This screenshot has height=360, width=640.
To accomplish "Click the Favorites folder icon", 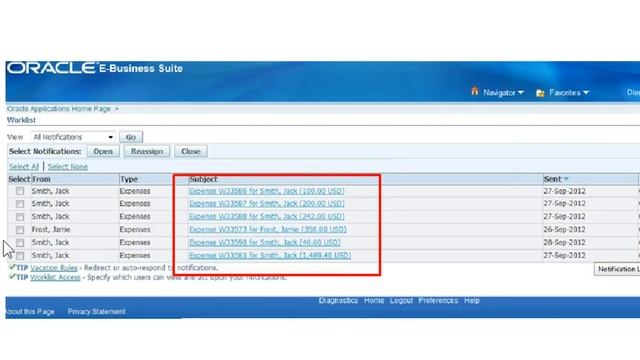I will point(540,93).
